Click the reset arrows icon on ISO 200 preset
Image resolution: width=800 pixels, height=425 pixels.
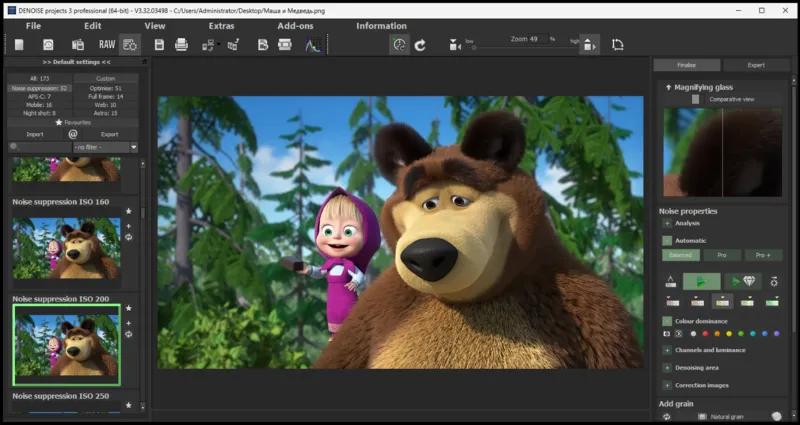point(129,334)
